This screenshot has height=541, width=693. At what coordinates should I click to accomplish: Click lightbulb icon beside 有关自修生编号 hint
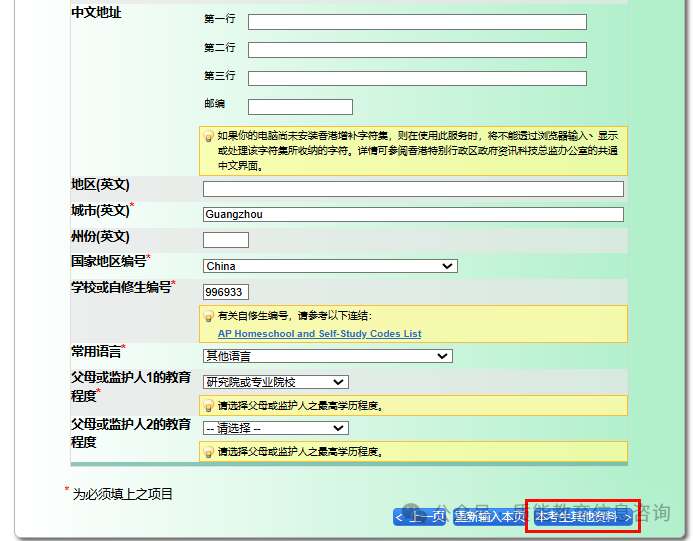tap(208, 316)
